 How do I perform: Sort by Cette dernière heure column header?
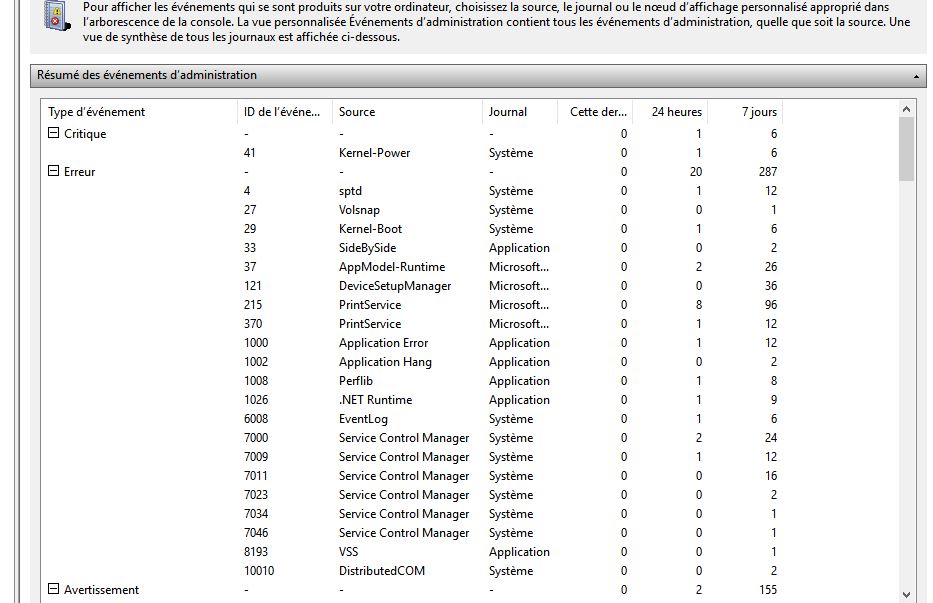point(594,112)
